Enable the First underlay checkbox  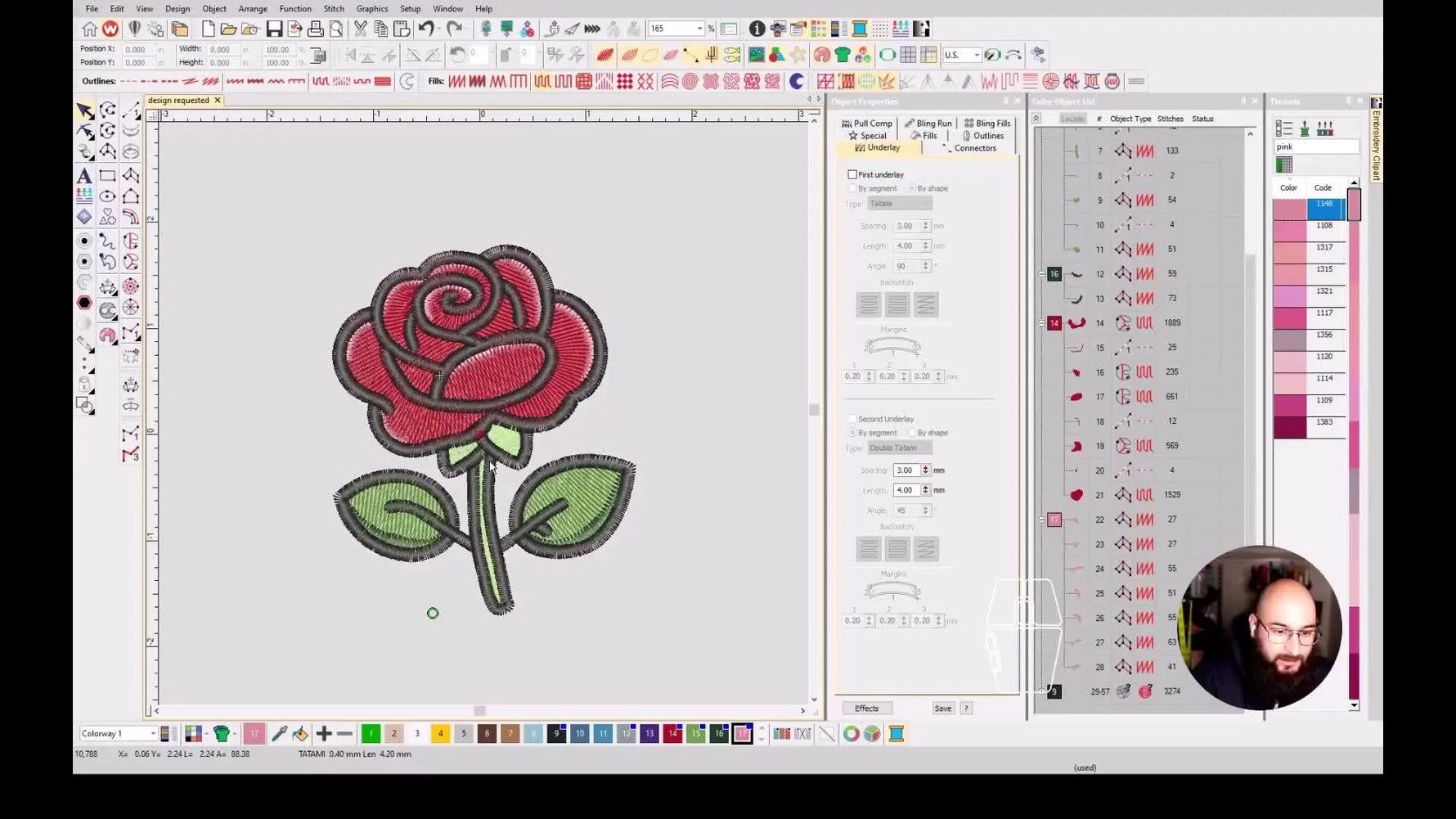[852, 174]
